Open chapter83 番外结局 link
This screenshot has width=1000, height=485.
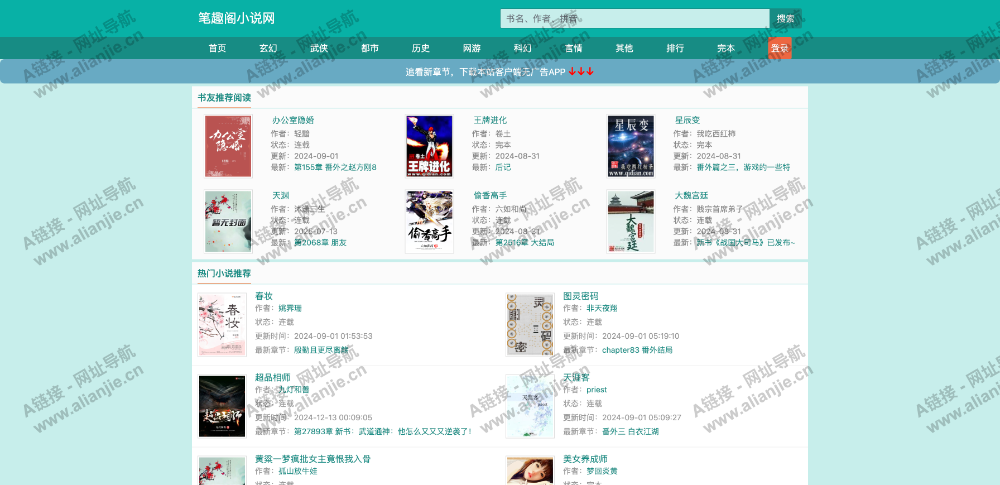pos(637,350)
